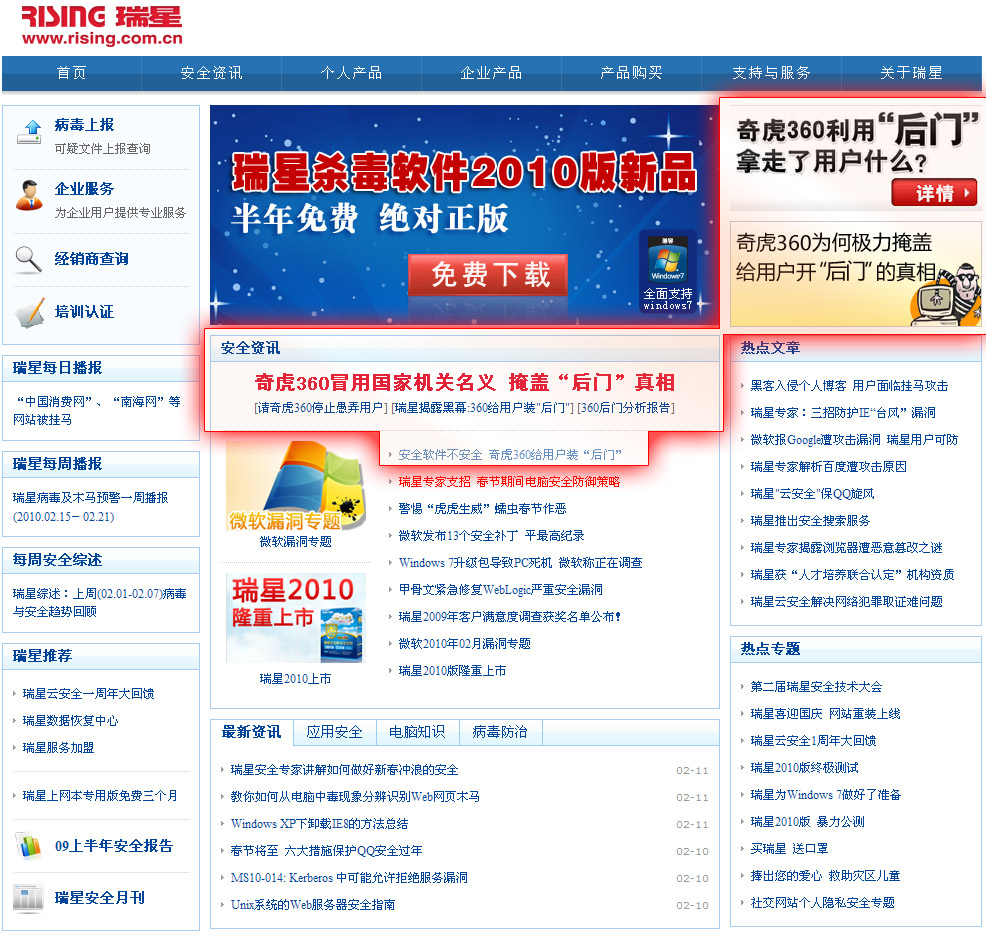Switch to the 病毒防治 tab
The width and height of the screenshot is (986, 941).
(500, 732)
